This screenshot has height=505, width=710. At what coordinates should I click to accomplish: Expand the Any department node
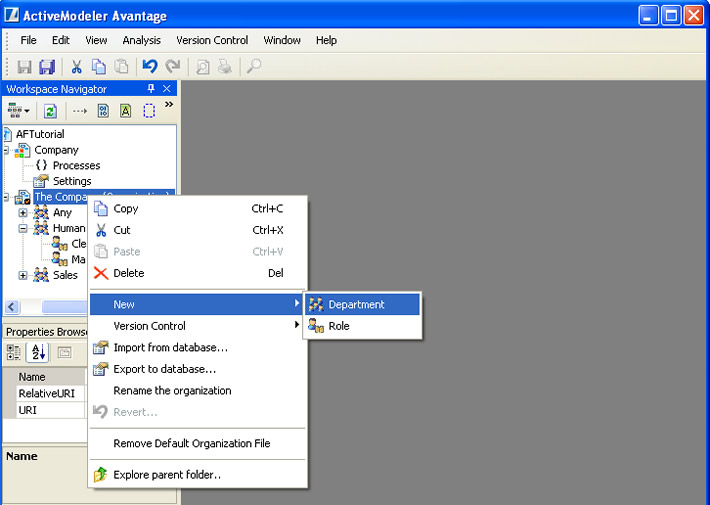[x=23, y=212]
